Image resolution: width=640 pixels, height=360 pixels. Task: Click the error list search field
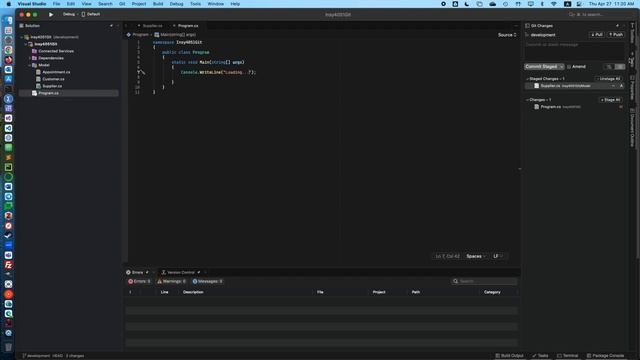(x=484, y=281)
